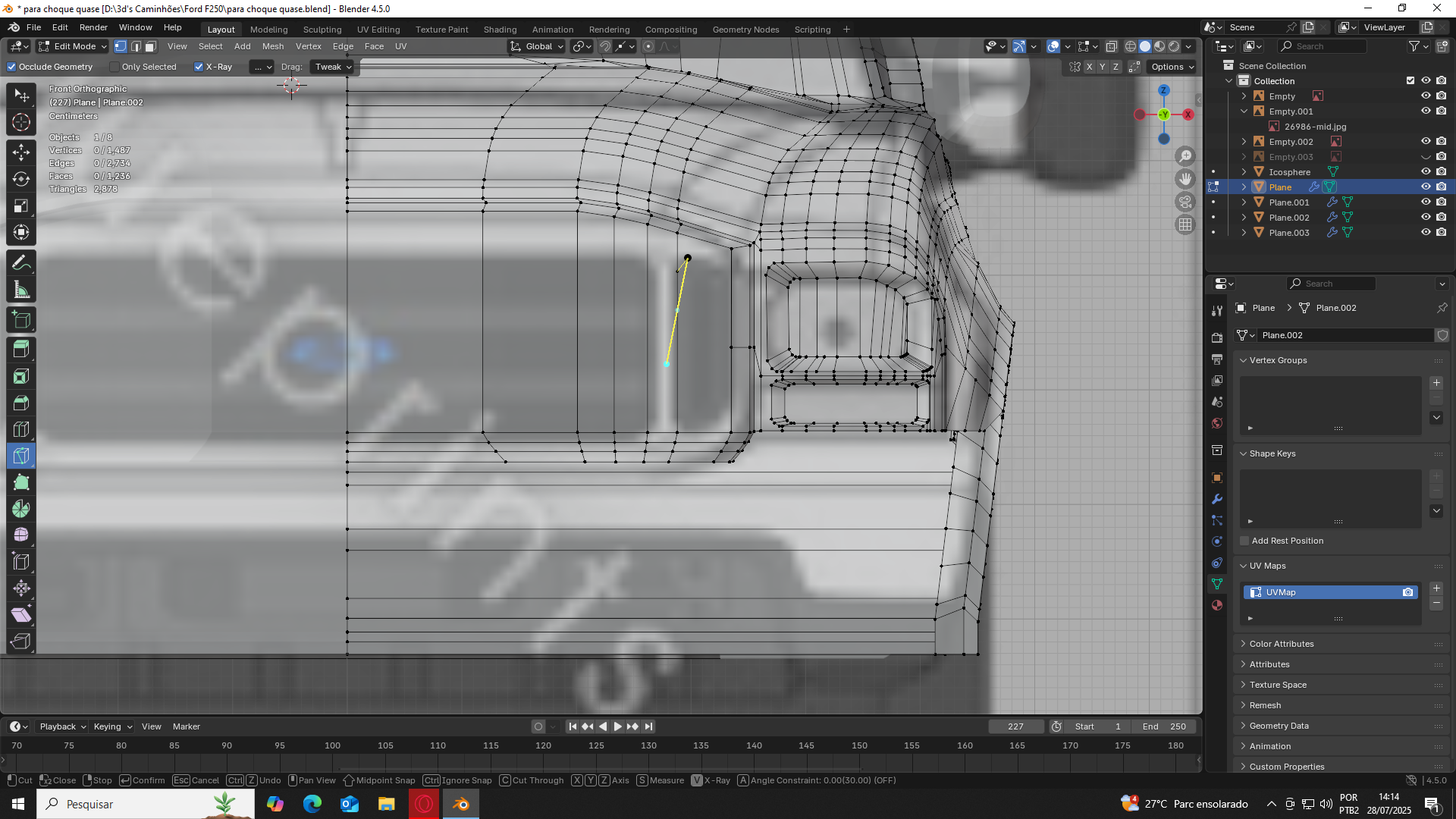
Task: Click the current frame field showing 227
Action: 1015,726
